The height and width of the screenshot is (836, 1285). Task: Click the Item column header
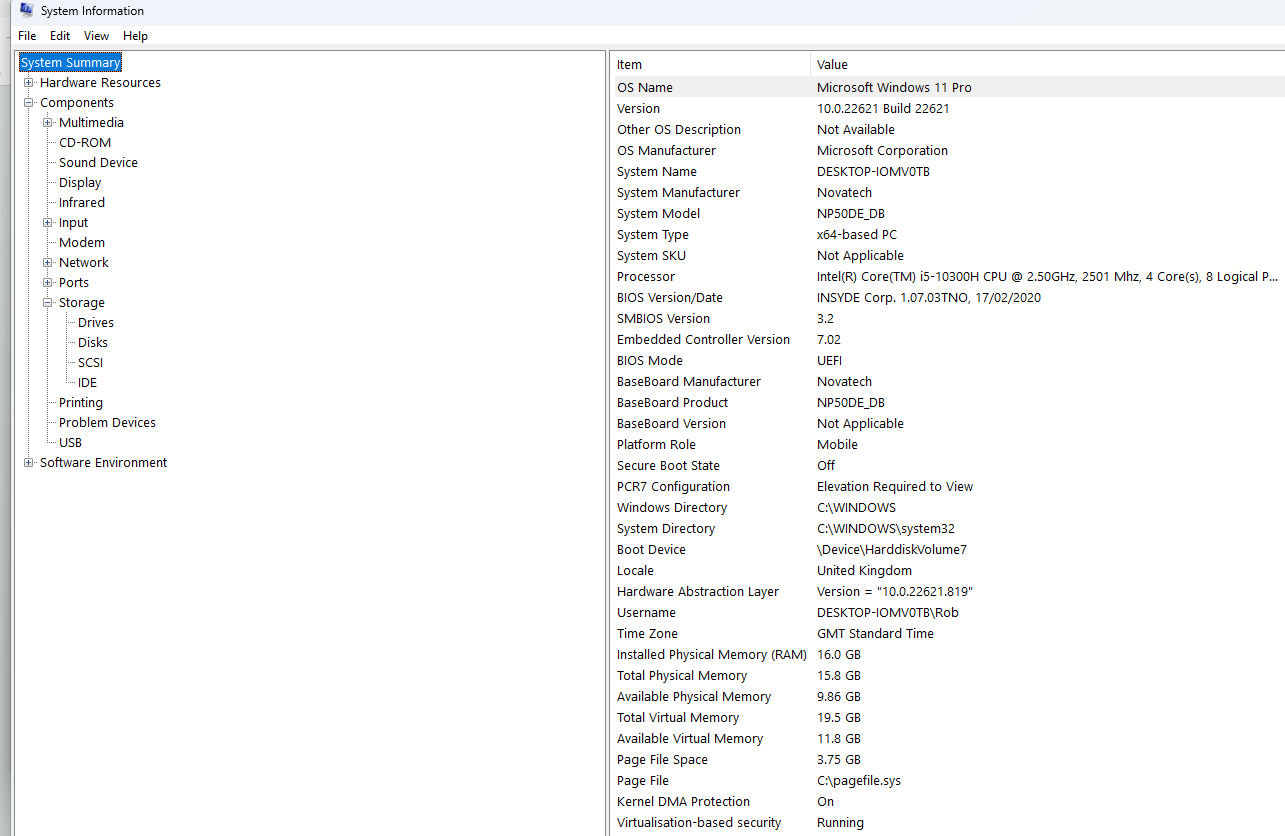tap(710, 65)
